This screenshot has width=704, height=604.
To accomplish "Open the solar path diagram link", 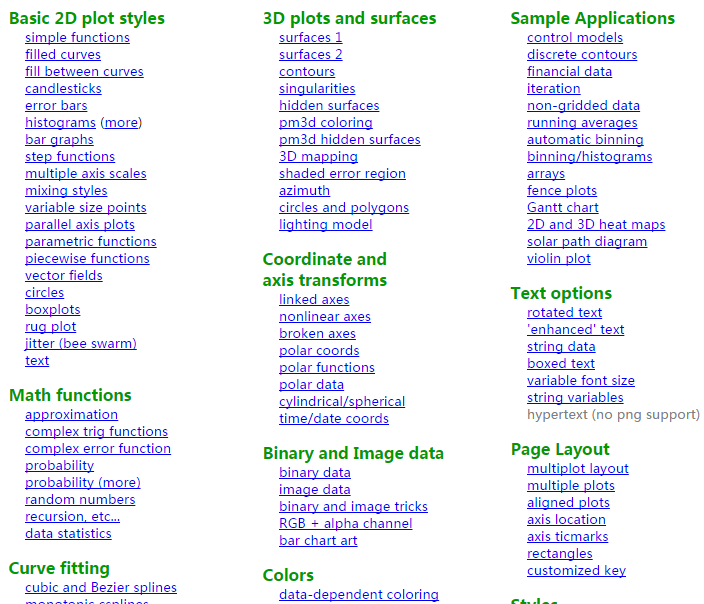I will click(587, 242).
